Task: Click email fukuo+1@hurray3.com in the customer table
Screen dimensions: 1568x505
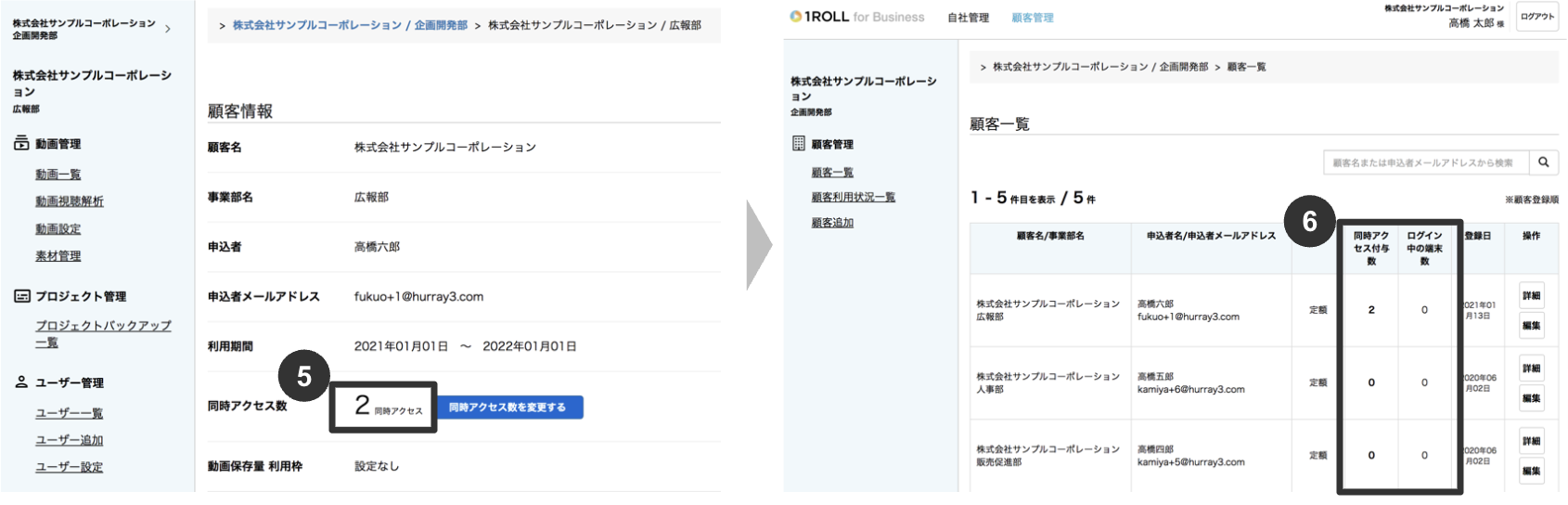Action: 1189,317
